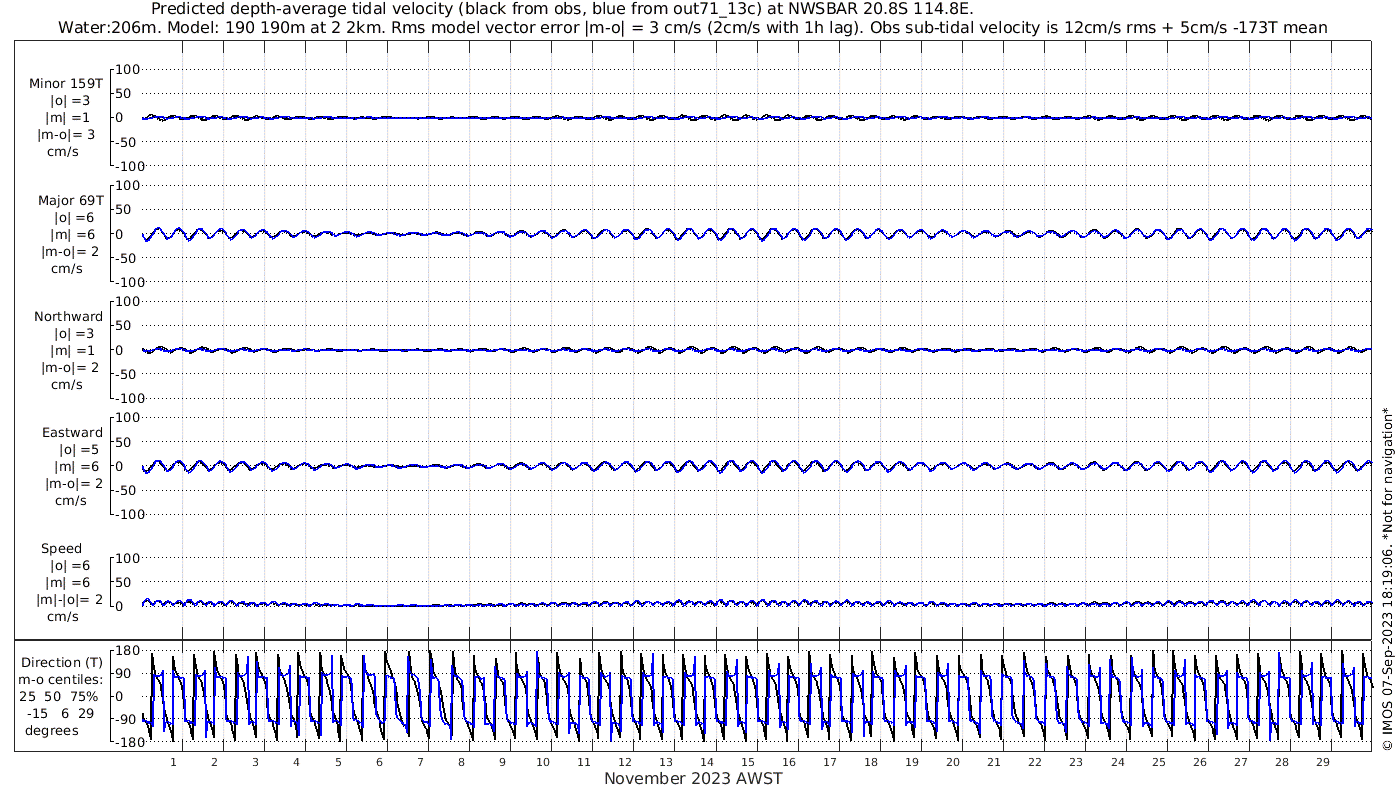This screenshot has width=1400, height=800.
Task: Click day '17' on the date axis
Action: coord(830,762)
